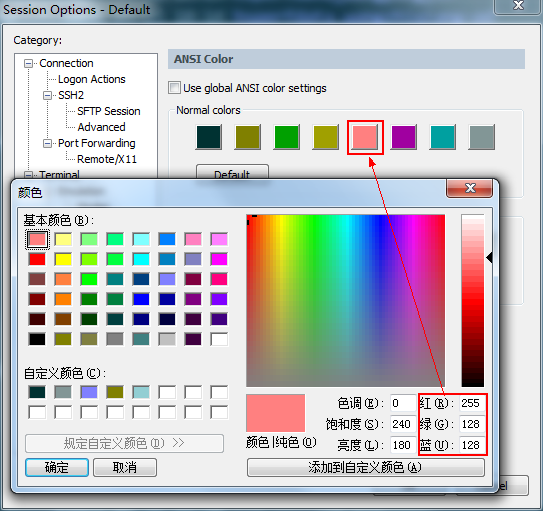Collapse the Terminal tree node

click(x=28, y=174)
